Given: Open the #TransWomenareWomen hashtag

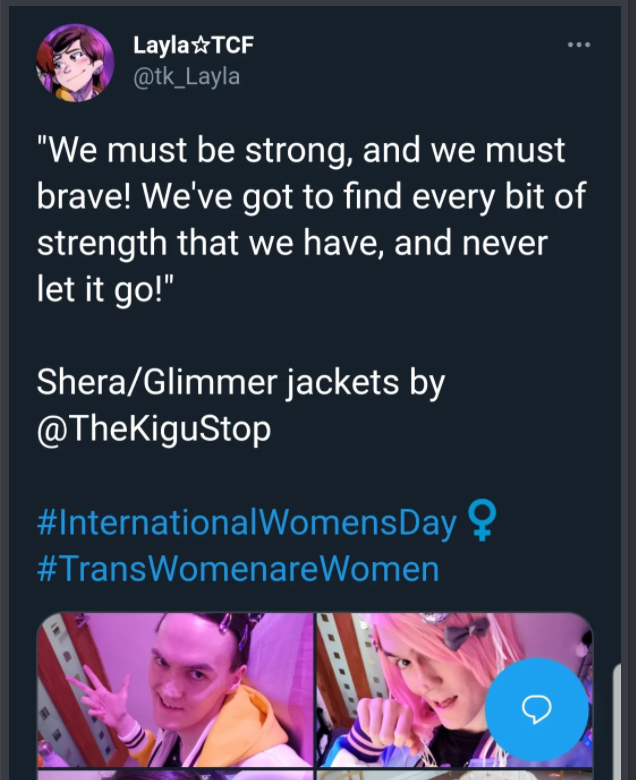Looking at the screenshot, I should [238, 569].
